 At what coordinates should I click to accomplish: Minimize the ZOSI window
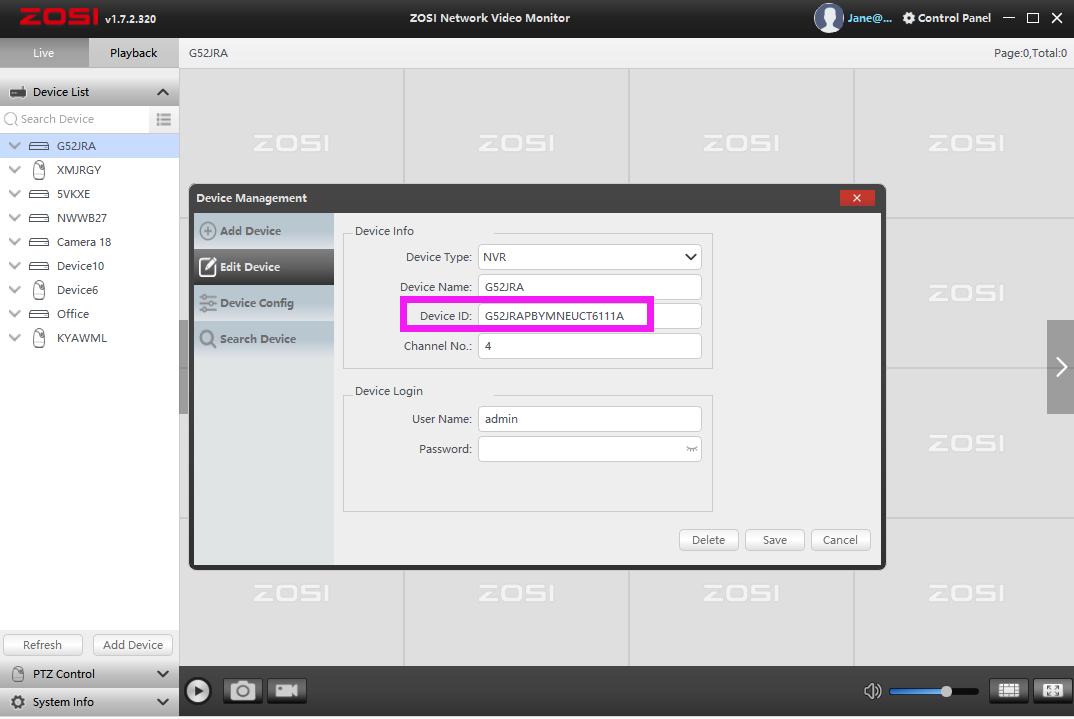pyautogui.click(x=1009, y=18)
